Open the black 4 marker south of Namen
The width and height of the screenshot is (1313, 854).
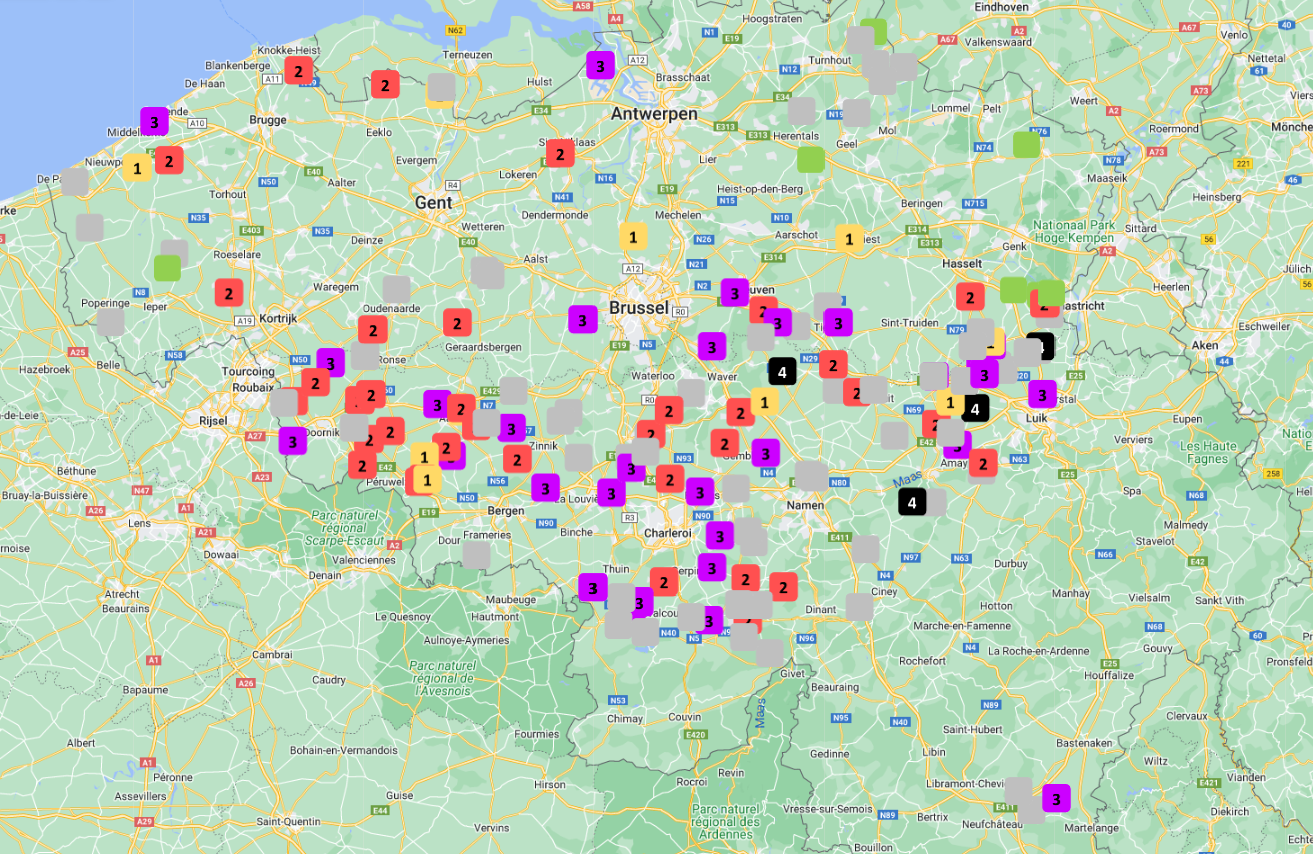tap(912, 501)
